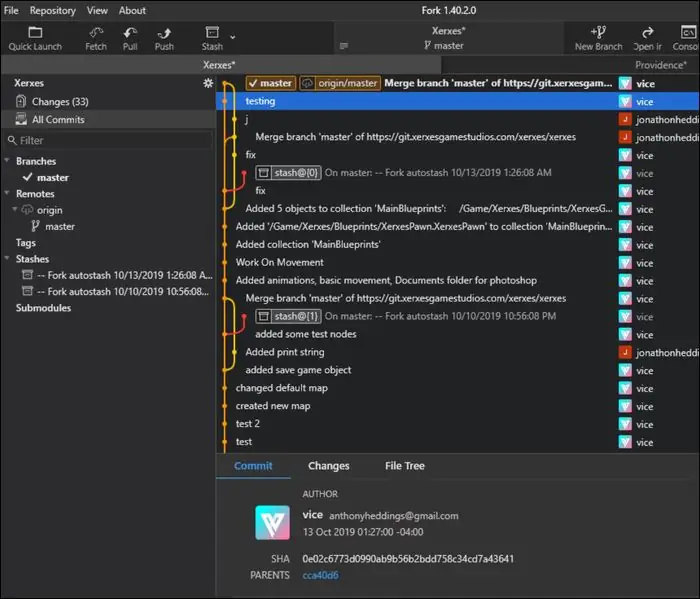
Task: Create a New Branch from the toolbar
Action: [598, 38]
